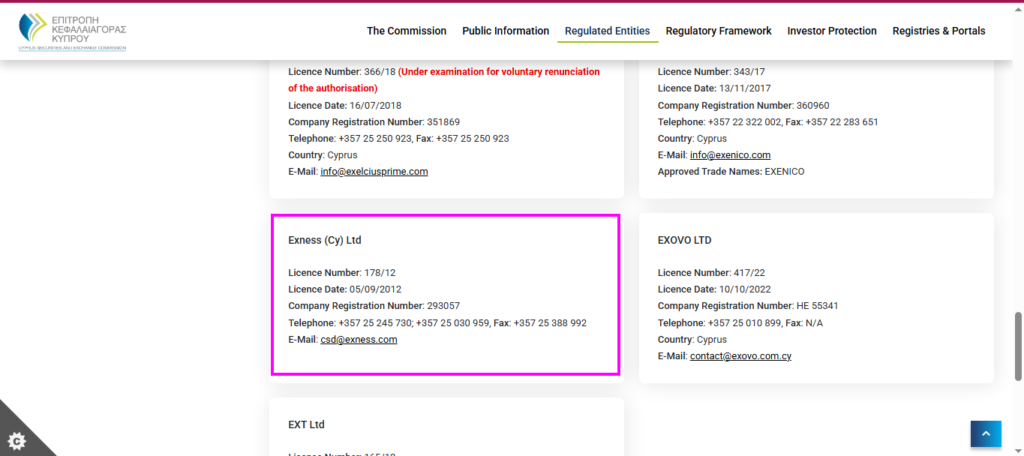The height and width of the screenshot is (456, 1024).
Task: Open cookie settings gear icon
Action: (x=15, y=440)
